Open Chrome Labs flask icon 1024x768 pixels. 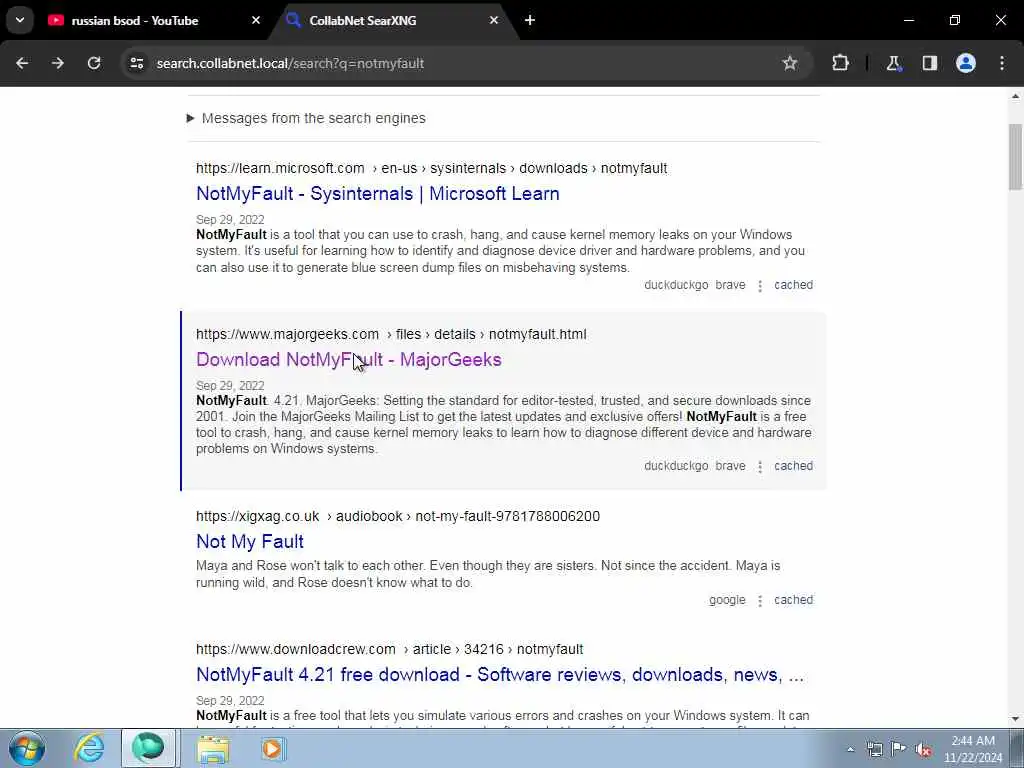tap(893, 63)
